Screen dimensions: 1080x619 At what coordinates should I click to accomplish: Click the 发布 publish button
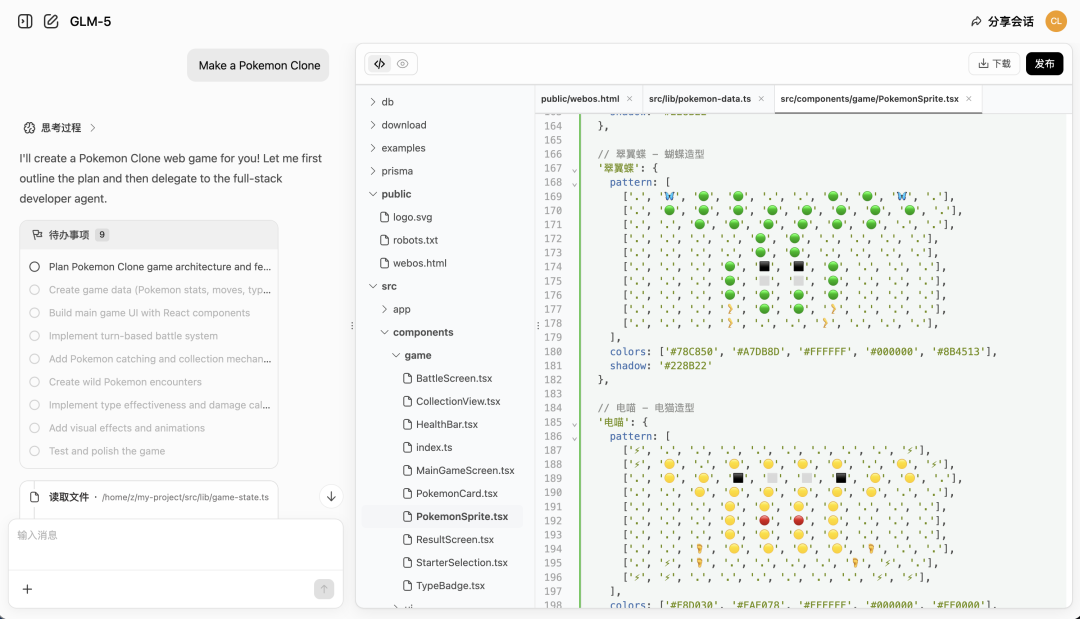click(x=1044, y=64)
